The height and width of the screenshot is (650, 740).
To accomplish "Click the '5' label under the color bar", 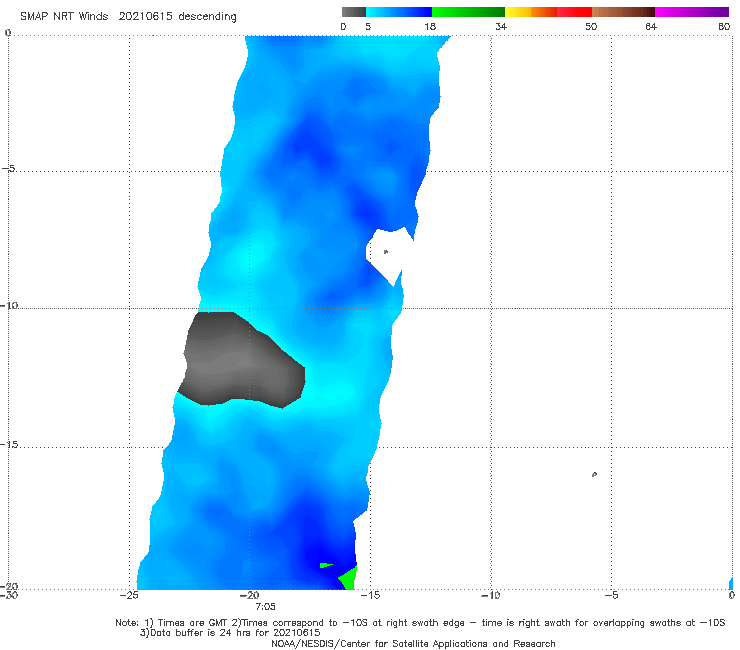I will pyautogui.click(x=368, y=26).
